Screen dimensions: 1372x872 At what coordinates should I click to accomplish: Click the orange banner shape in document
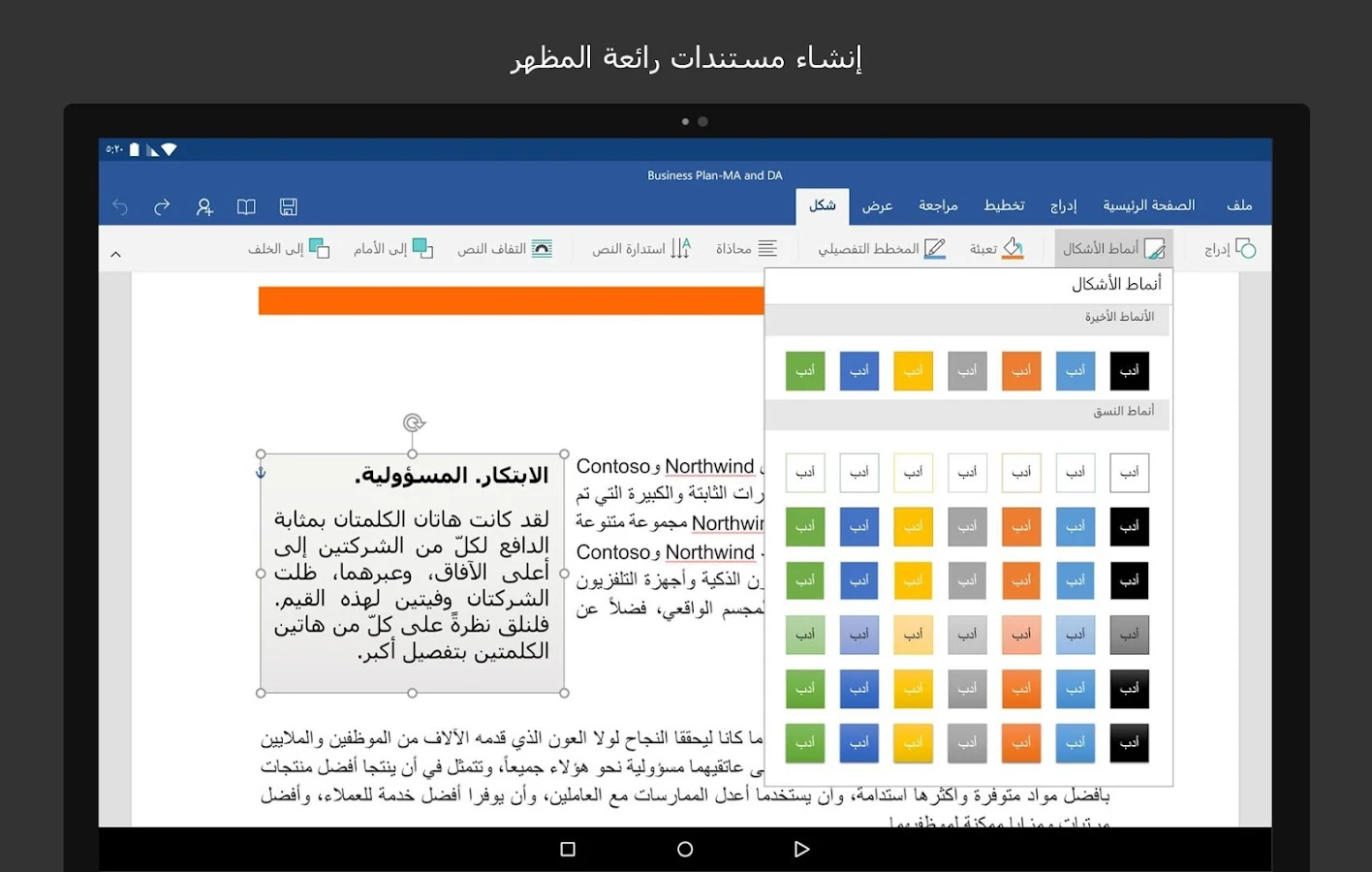pos(511,300)
